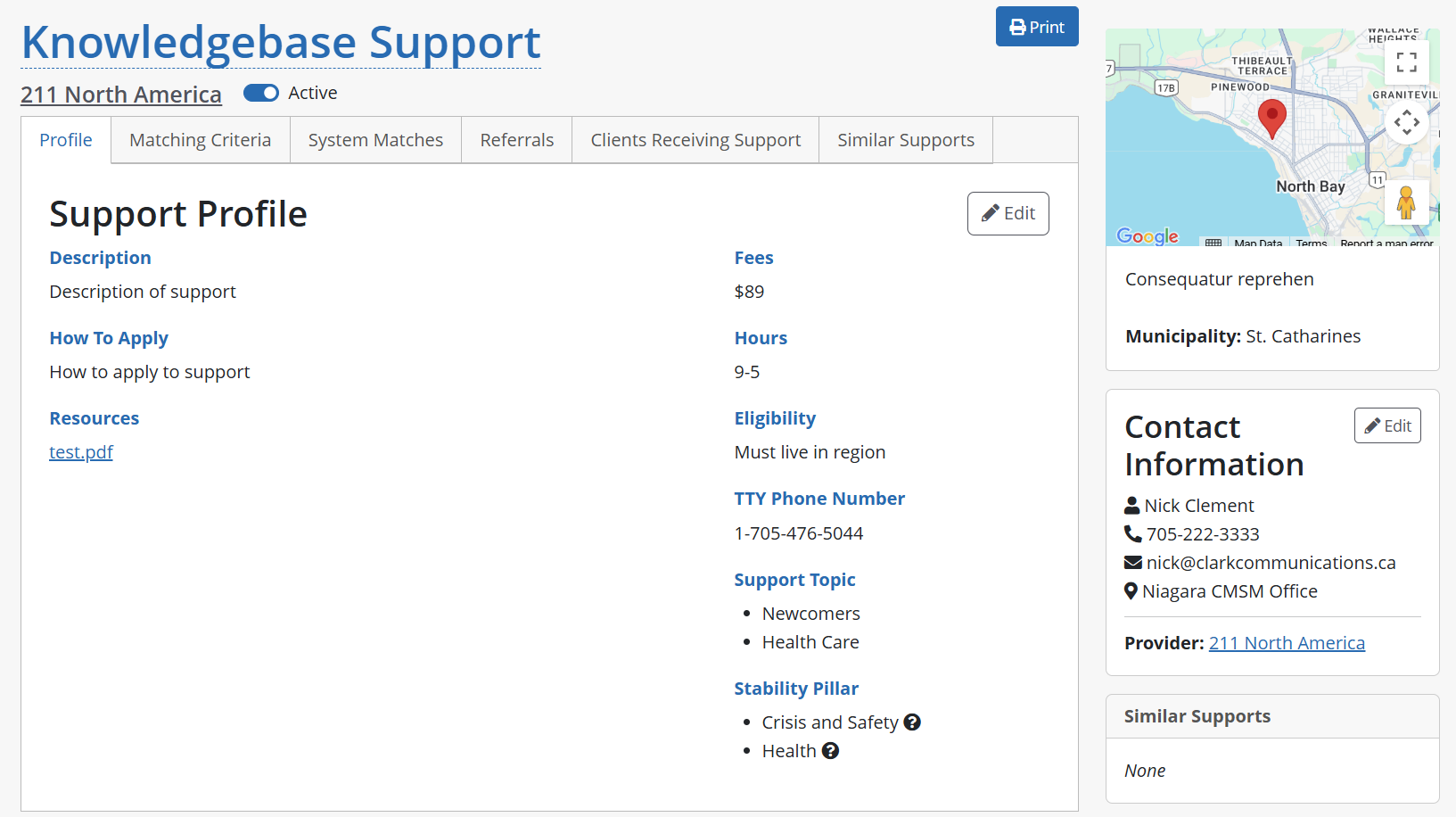Viewport: 1456px width, 817px height.
Task: Click the map camera pan control
Action: (1406, 122)
